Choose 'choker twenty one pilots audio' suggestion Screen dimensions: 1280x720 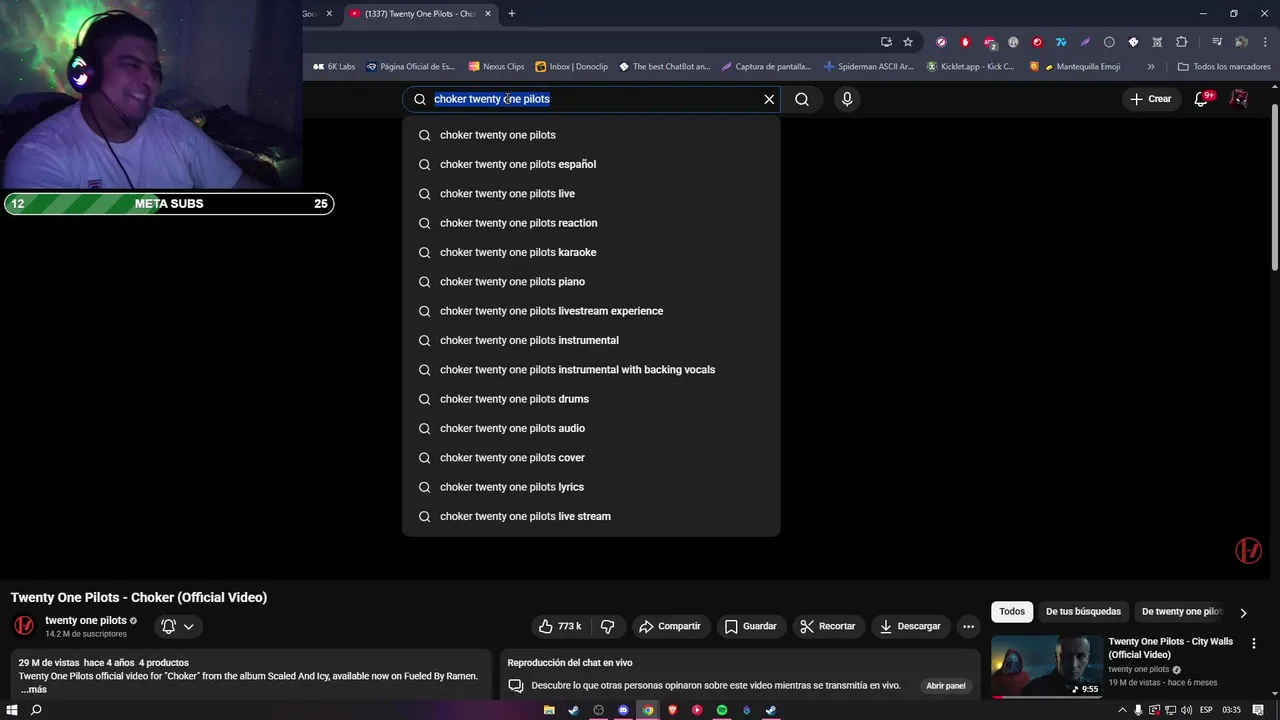tap(591, 428)
